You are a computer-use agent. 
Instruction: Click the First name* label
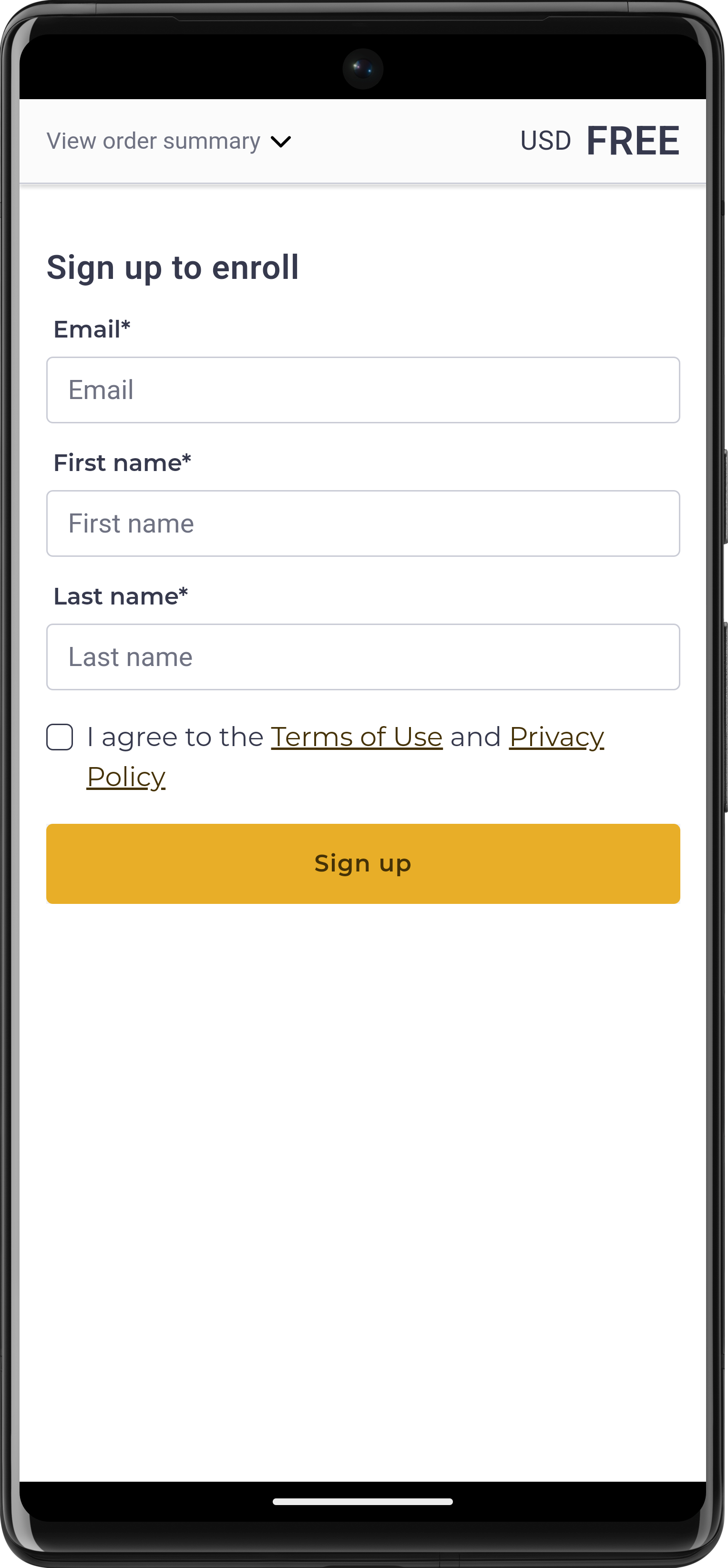coord(123,462)
